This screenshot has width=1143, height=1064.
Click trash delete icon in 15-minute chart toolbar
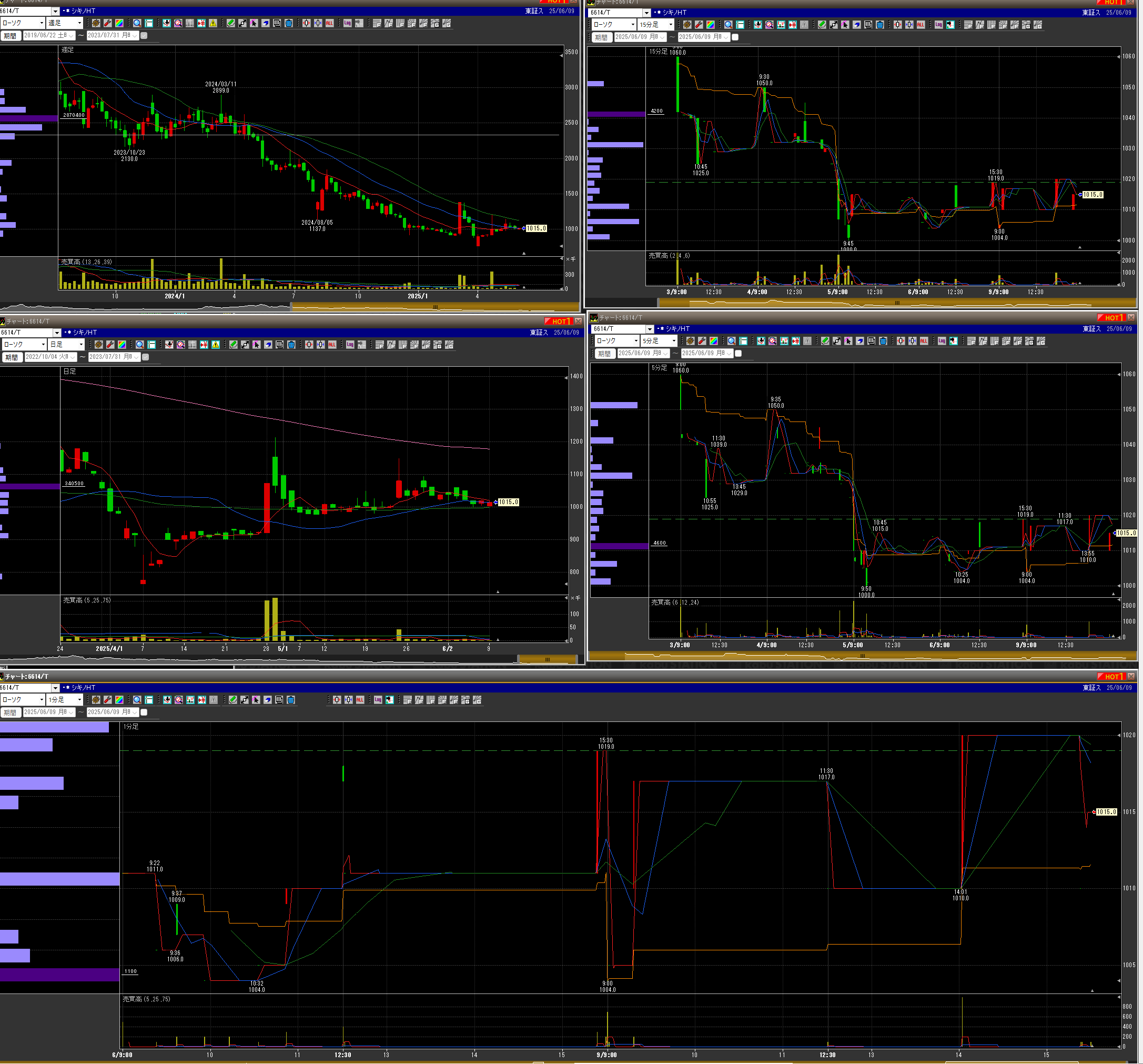click(879, 25)
